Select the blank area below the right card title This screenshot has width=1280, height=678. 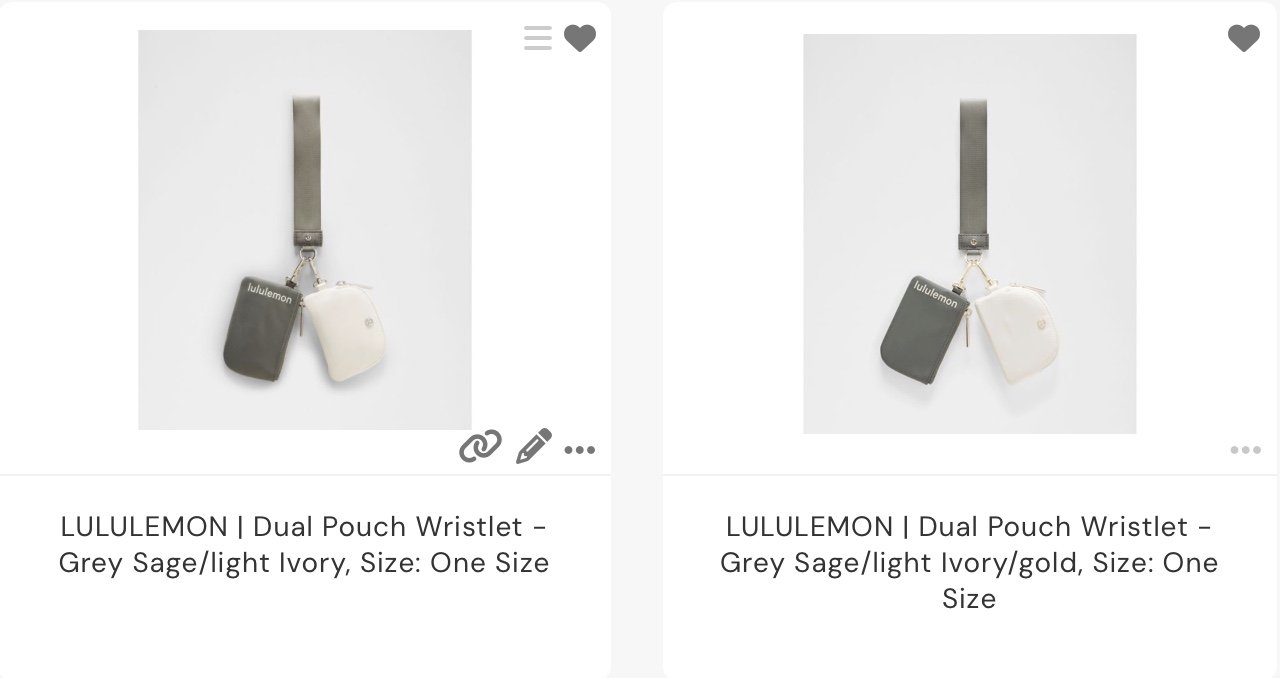click(969, 645)
